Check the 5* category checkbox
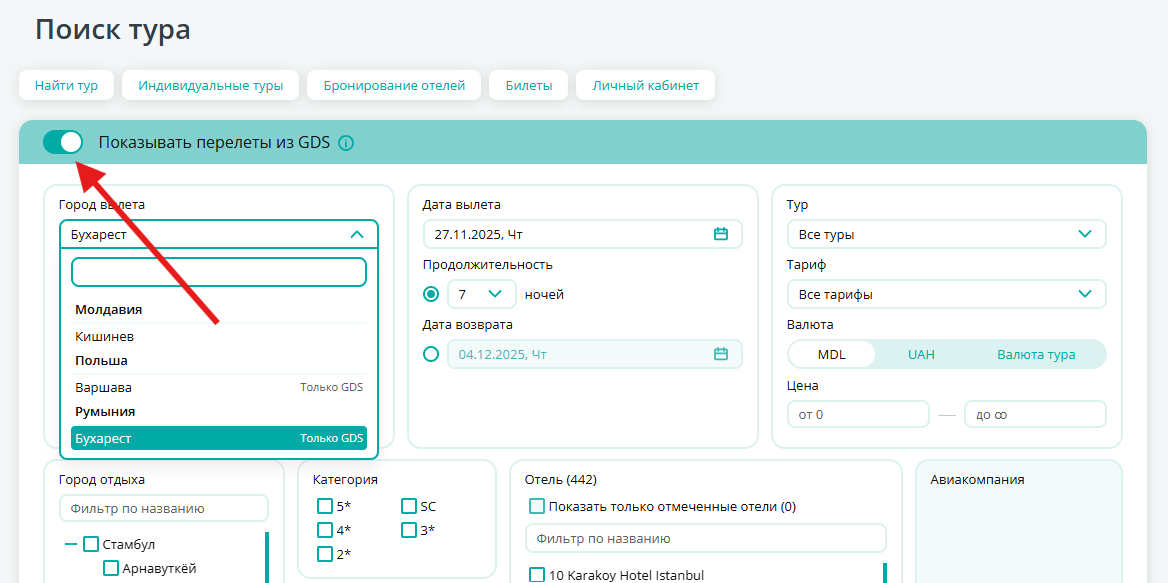 [x=325, y=506]
